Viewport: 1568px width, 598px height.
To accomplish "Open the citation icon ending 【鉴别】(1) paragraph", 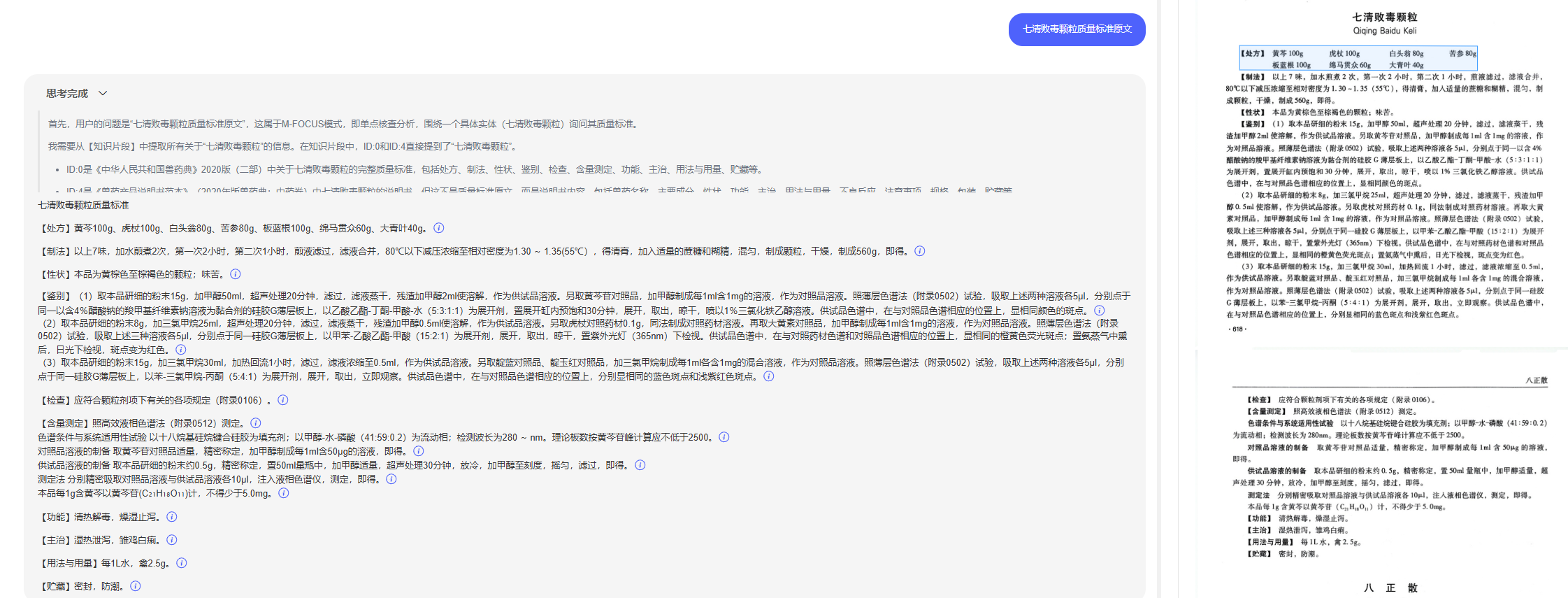I will [1100, 311].
